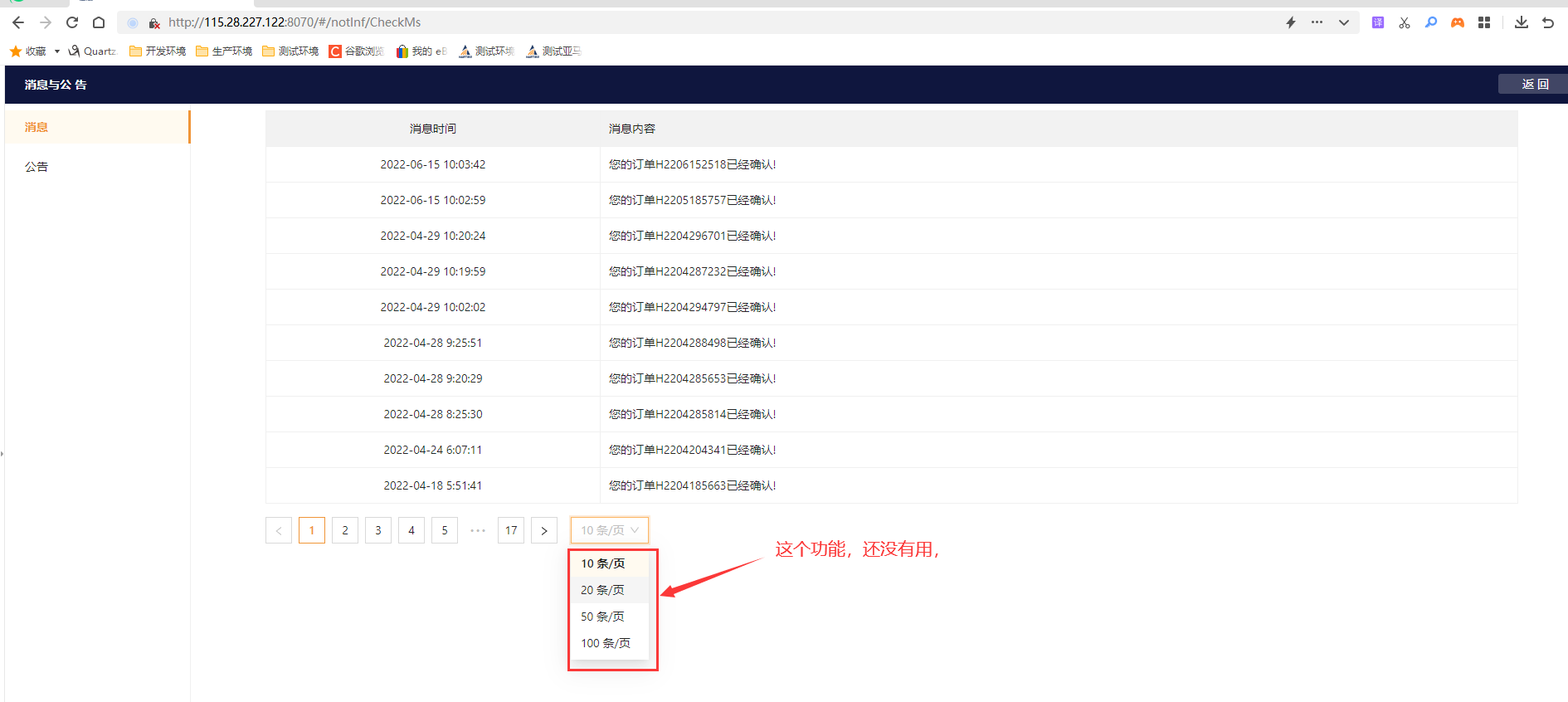Click the timestamp 2022-06-15 10:03:42

click(433, 164)
